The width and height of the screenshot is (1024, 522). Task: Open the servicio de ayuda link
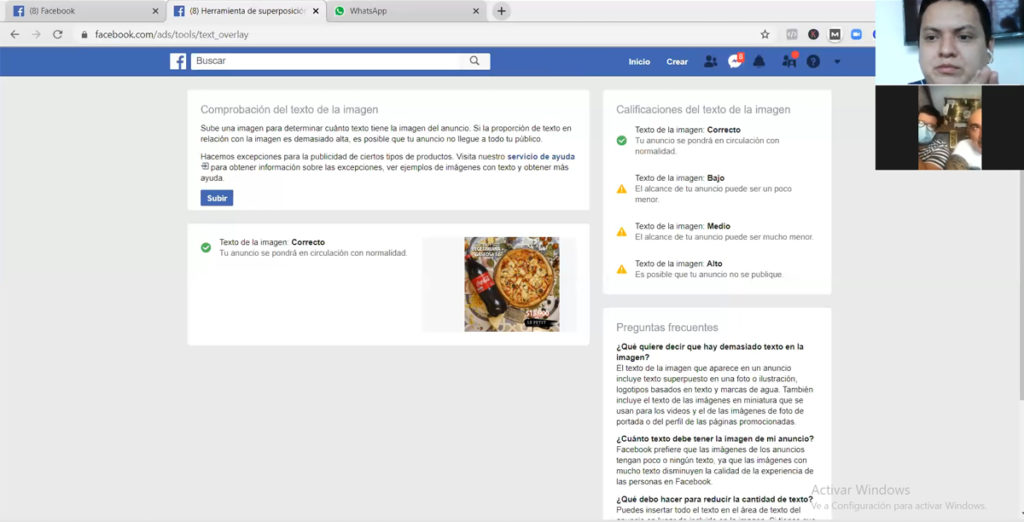coord(541,157)
